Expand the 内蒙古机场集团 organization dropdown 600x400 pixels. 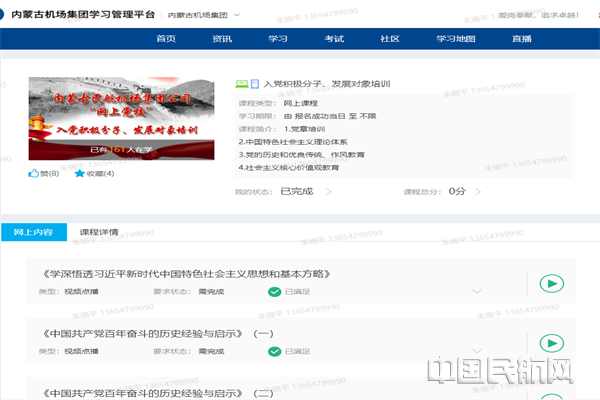(204, 15)
